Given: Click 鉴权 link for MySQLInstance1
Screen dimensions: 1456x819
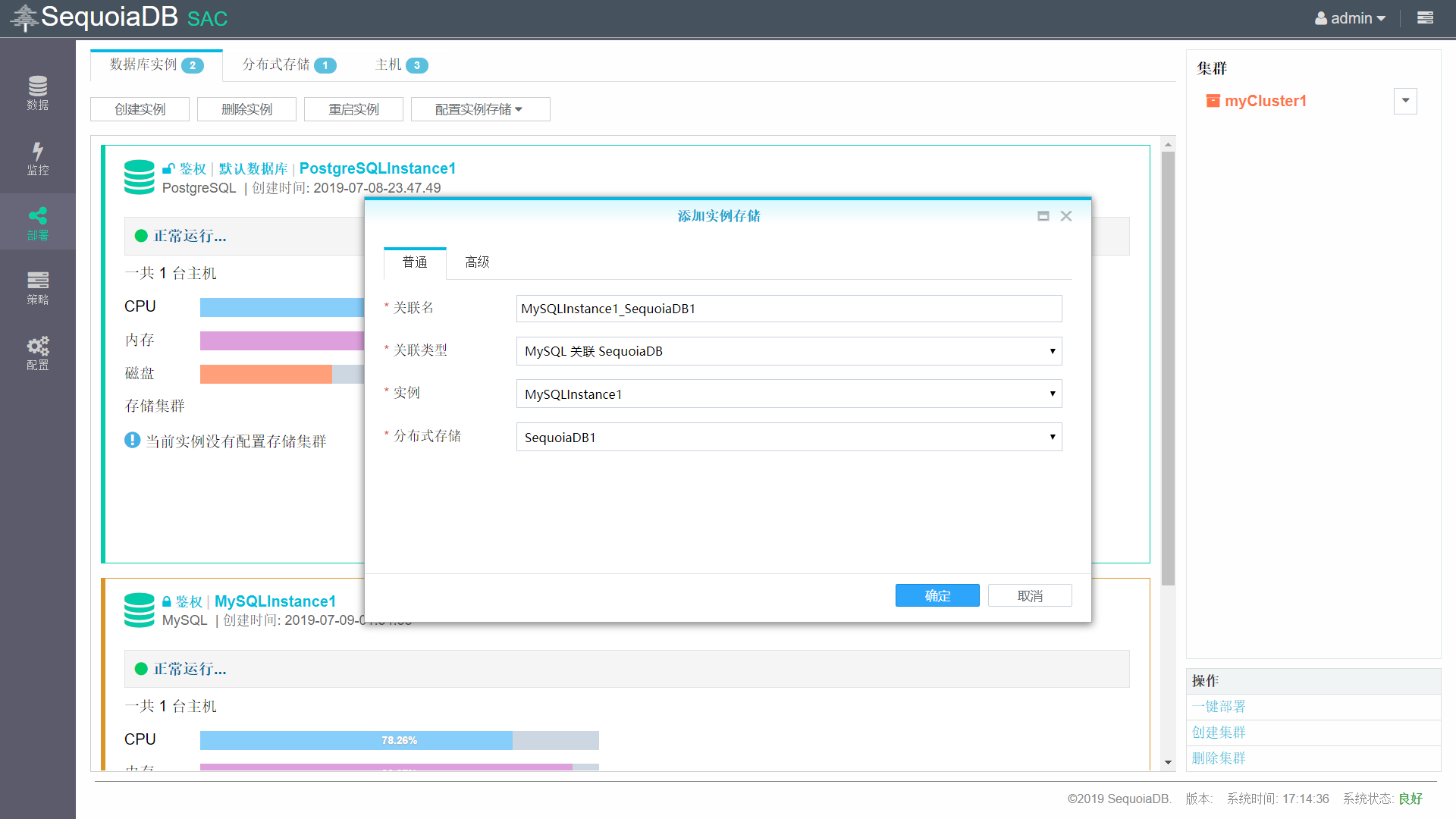Looking at the screenshot, I should (189, 601).
